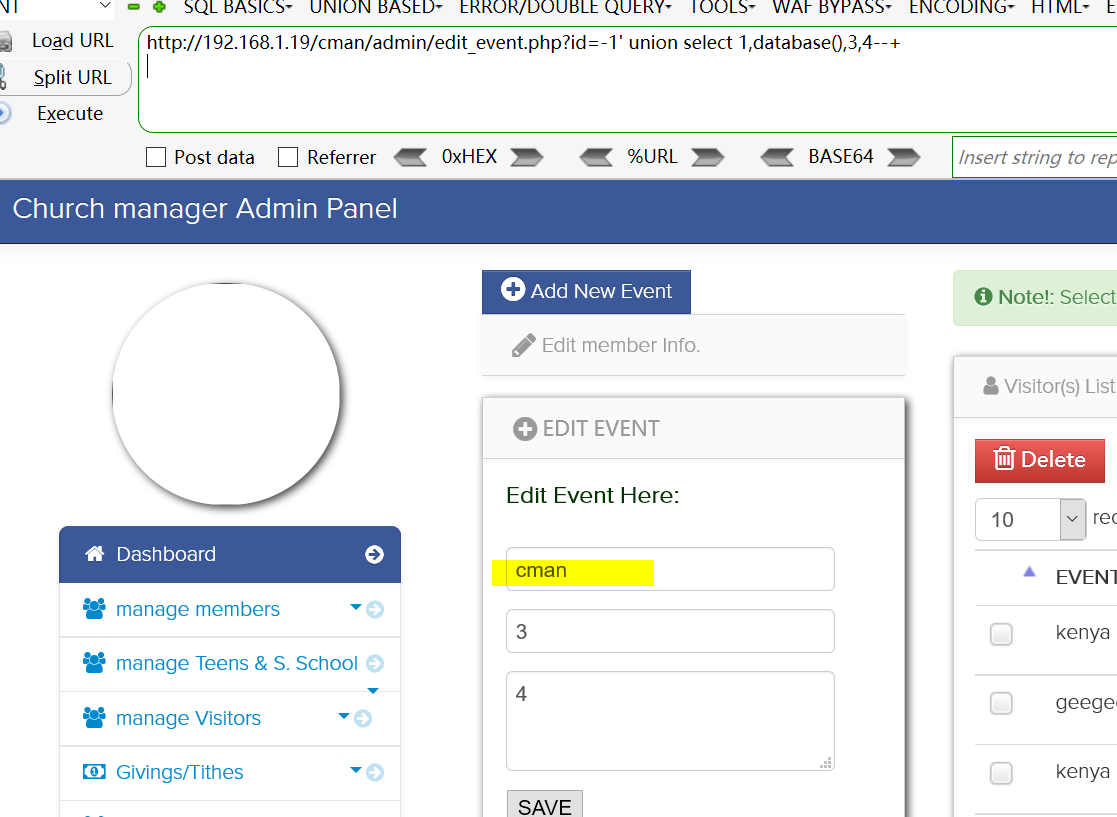Click the people icon beside manage Visitors
The height and width of the screenshot is (817, 1117).
[94, 717]
